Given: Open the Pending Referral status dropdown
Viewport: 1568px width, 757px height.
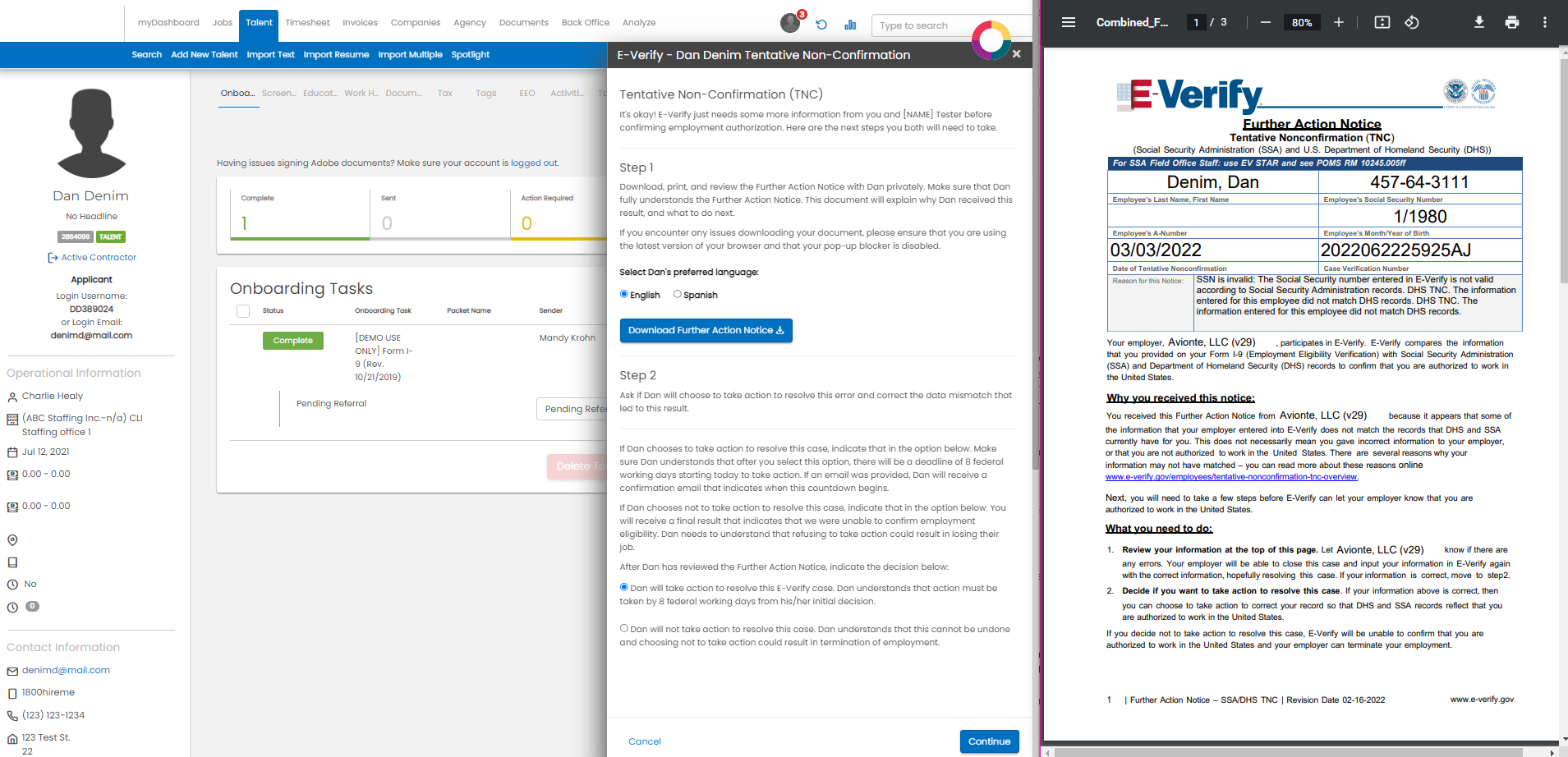Looking at the screenshot, I should pyautogui.click(x=572, y=409).
